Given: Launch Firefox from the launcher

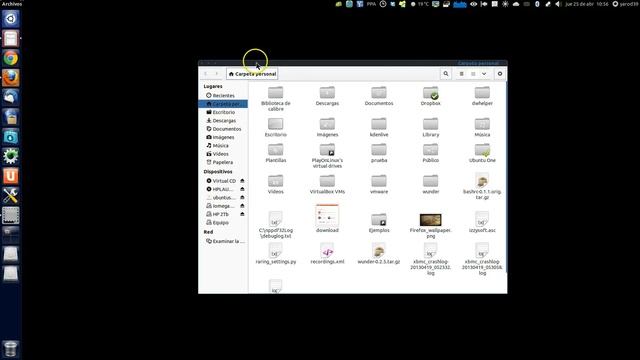Looking at the screenshot, I should [11, 78].
